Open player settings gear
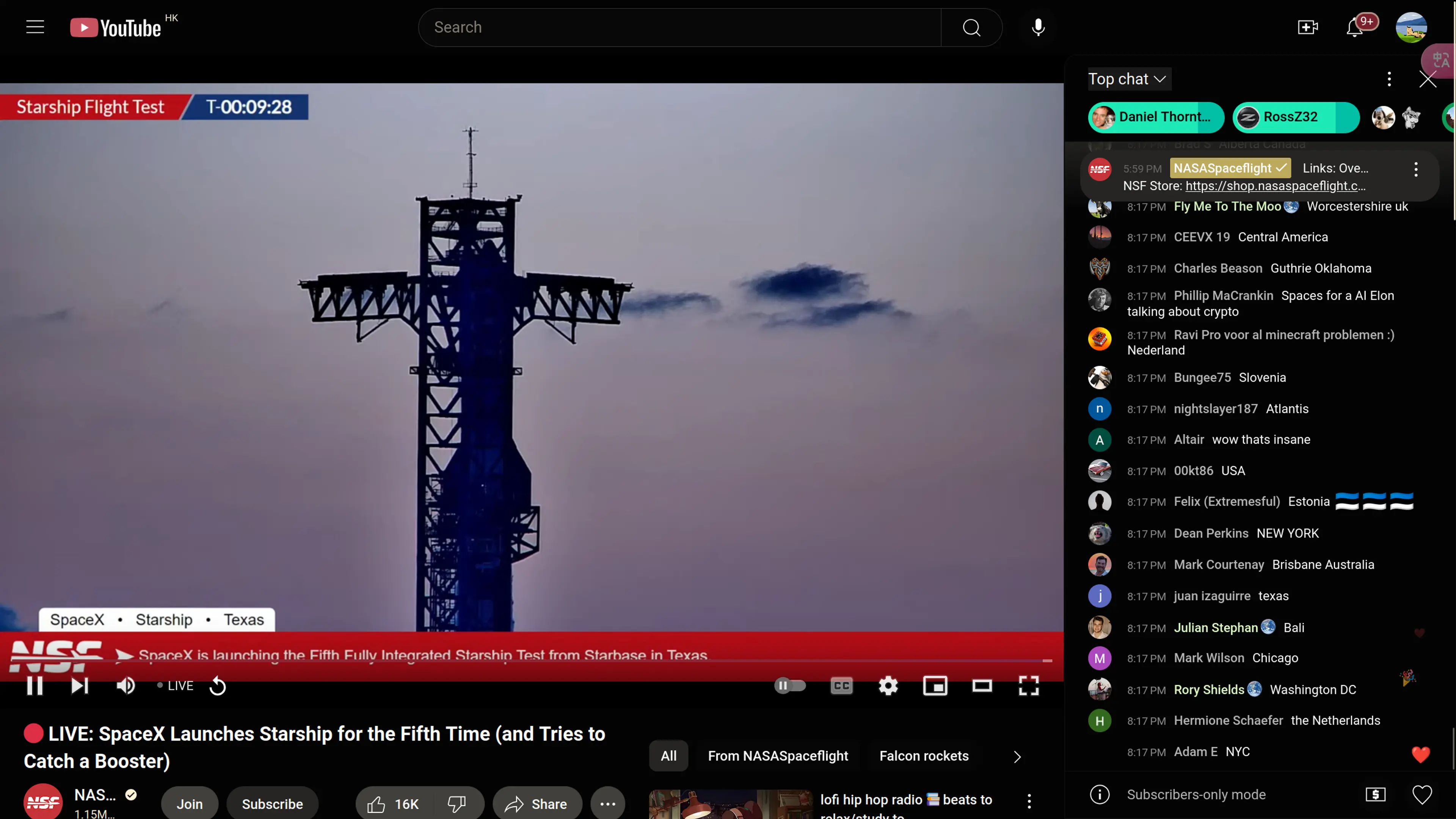Viewport: 1456px width, 819px height. click(x=888, y=686)
